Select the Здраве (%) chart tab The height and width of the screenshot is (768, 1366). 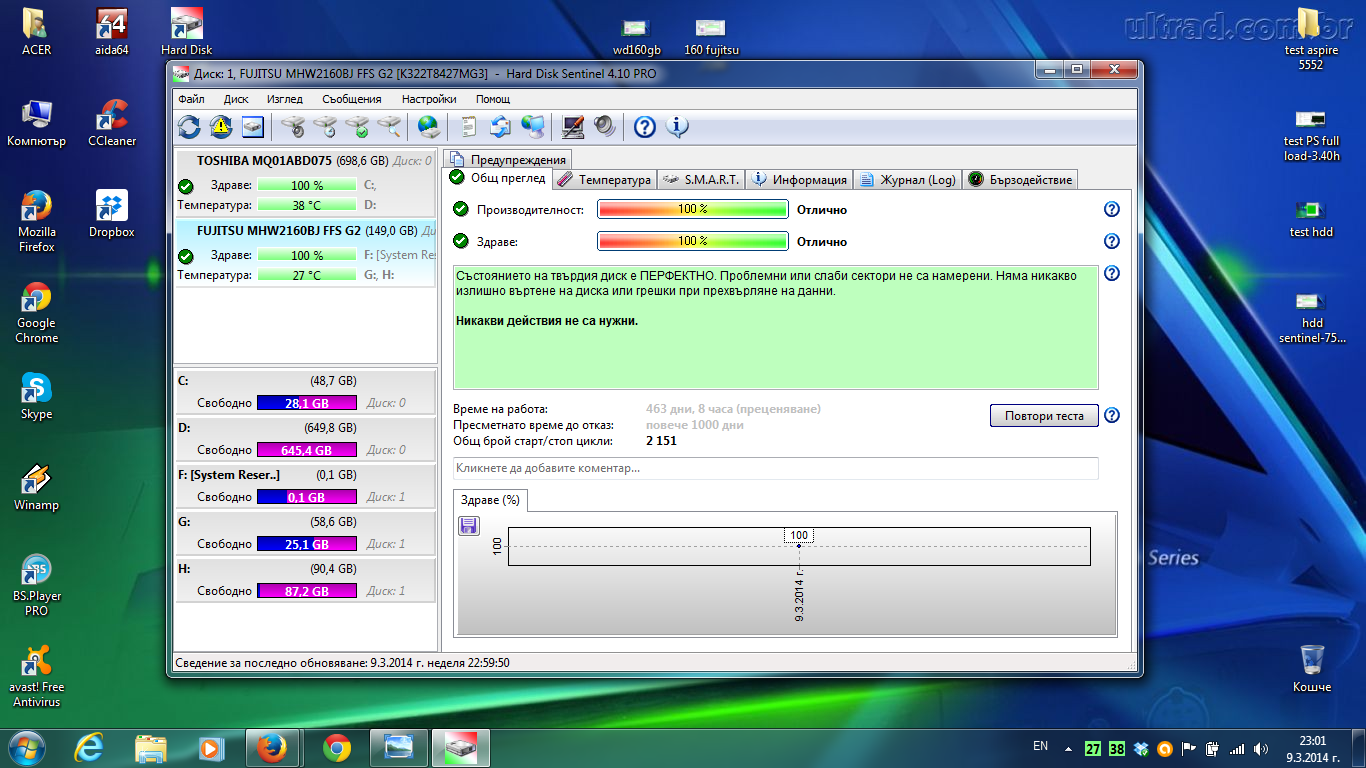(x=490, y=499)
